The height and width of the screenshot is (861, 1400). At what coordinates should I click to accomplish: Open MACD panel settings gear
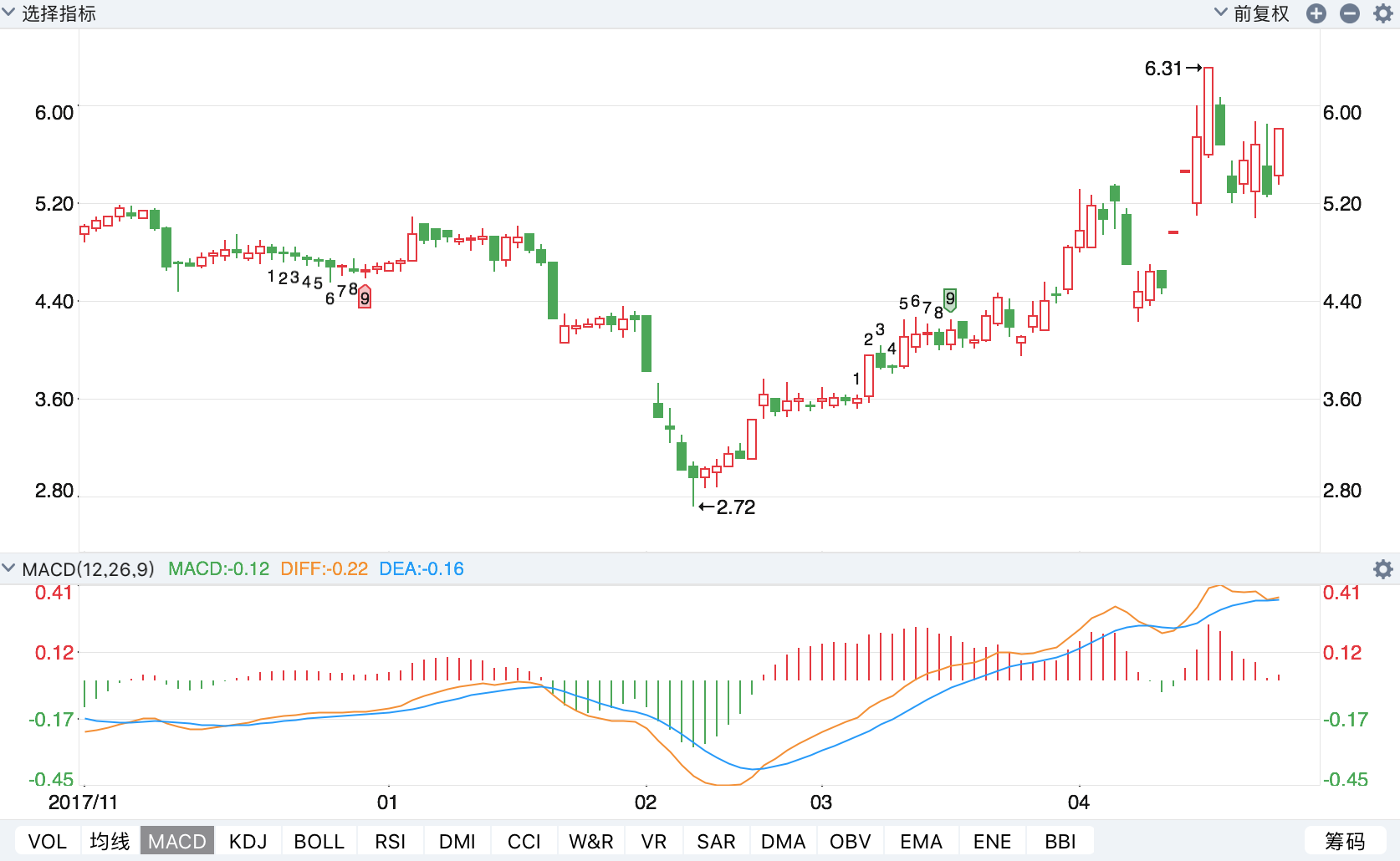tap(1383, 569)
